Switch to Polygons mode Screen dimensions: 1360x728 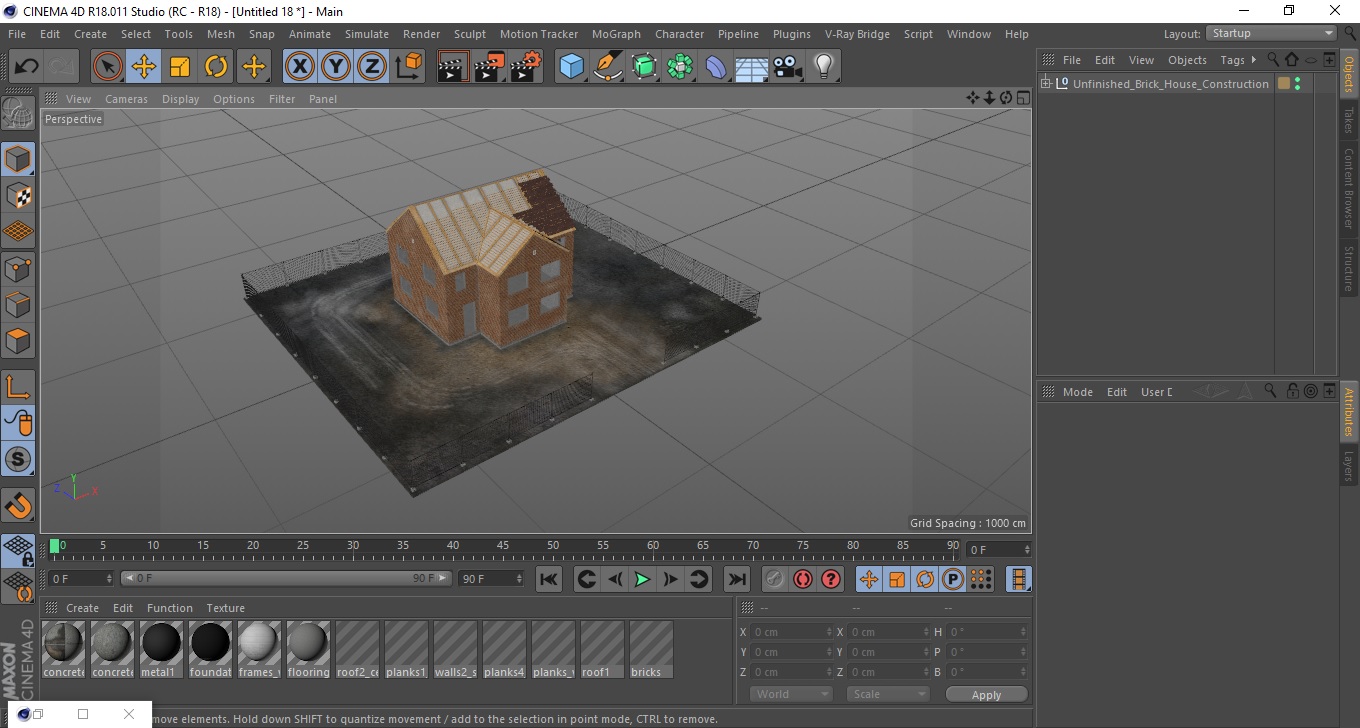pos(18,340)
